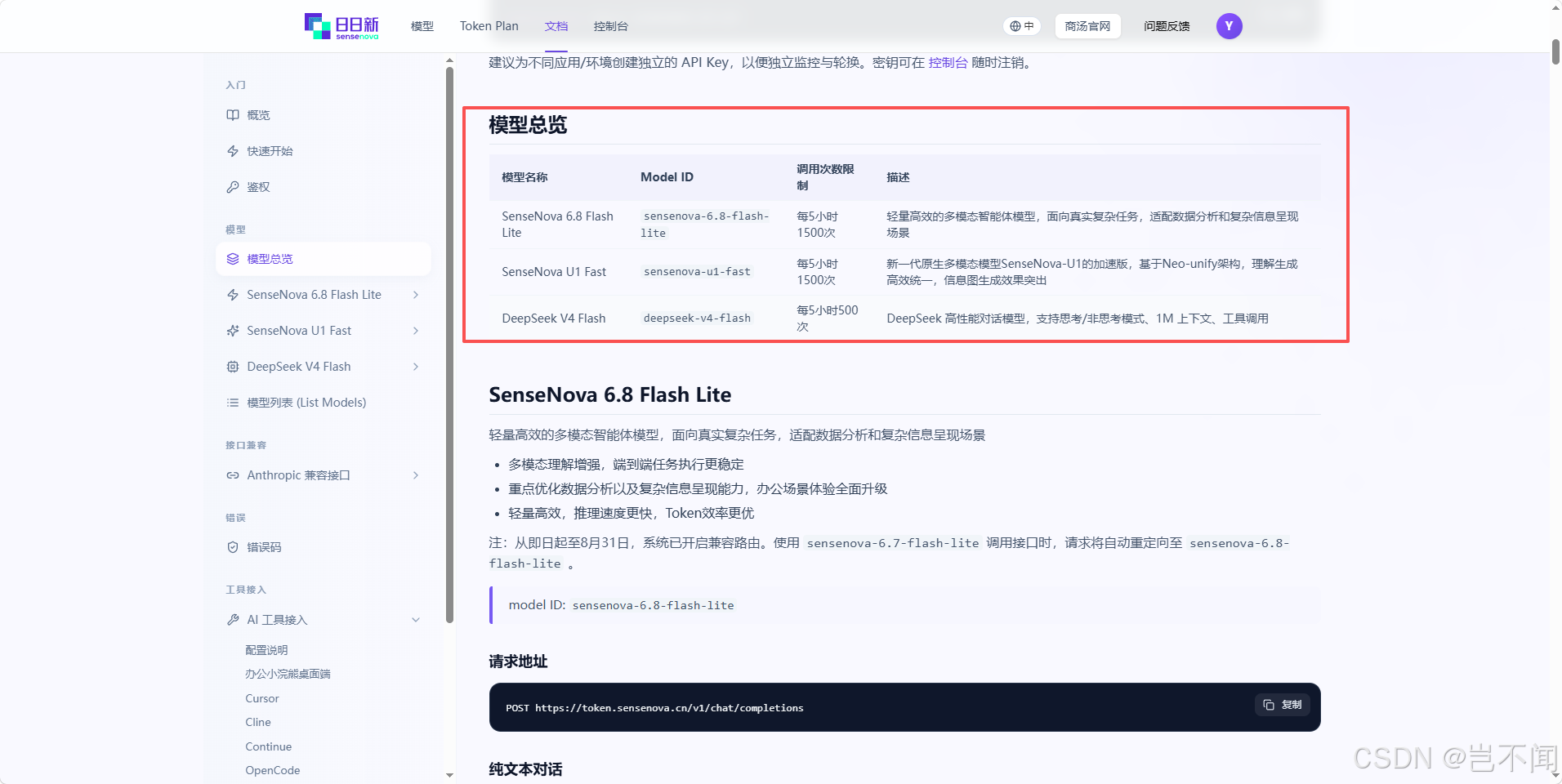Viewport: 1562px width, 784px height.
Task: Click the key icon beside 鉴权
Action: pos(233,187)
